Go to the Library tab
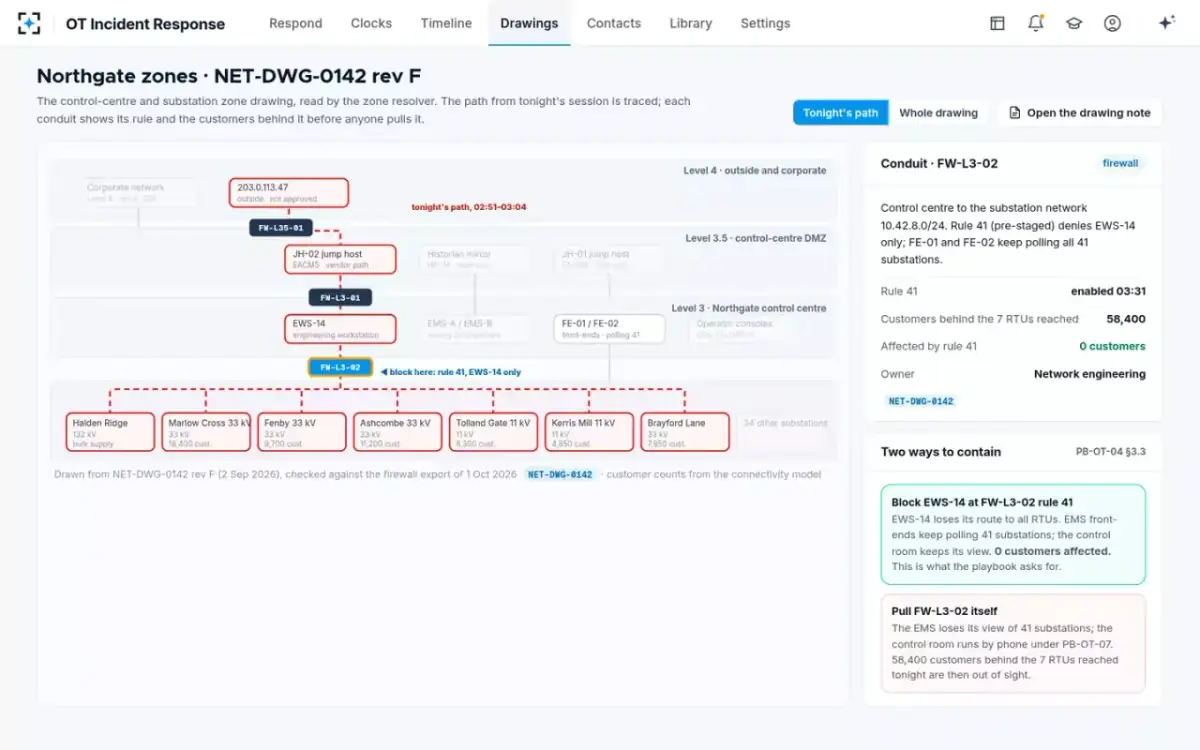Viewport: 1200px width, 750px height. point(691,23)
